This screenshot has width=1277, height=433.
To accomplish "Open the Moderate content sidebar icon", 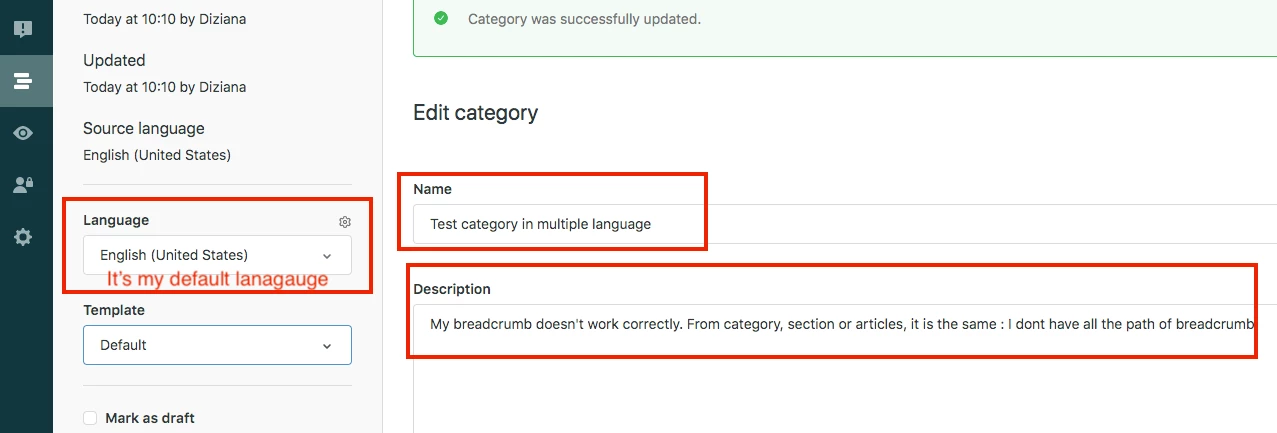I will point(23,29).
